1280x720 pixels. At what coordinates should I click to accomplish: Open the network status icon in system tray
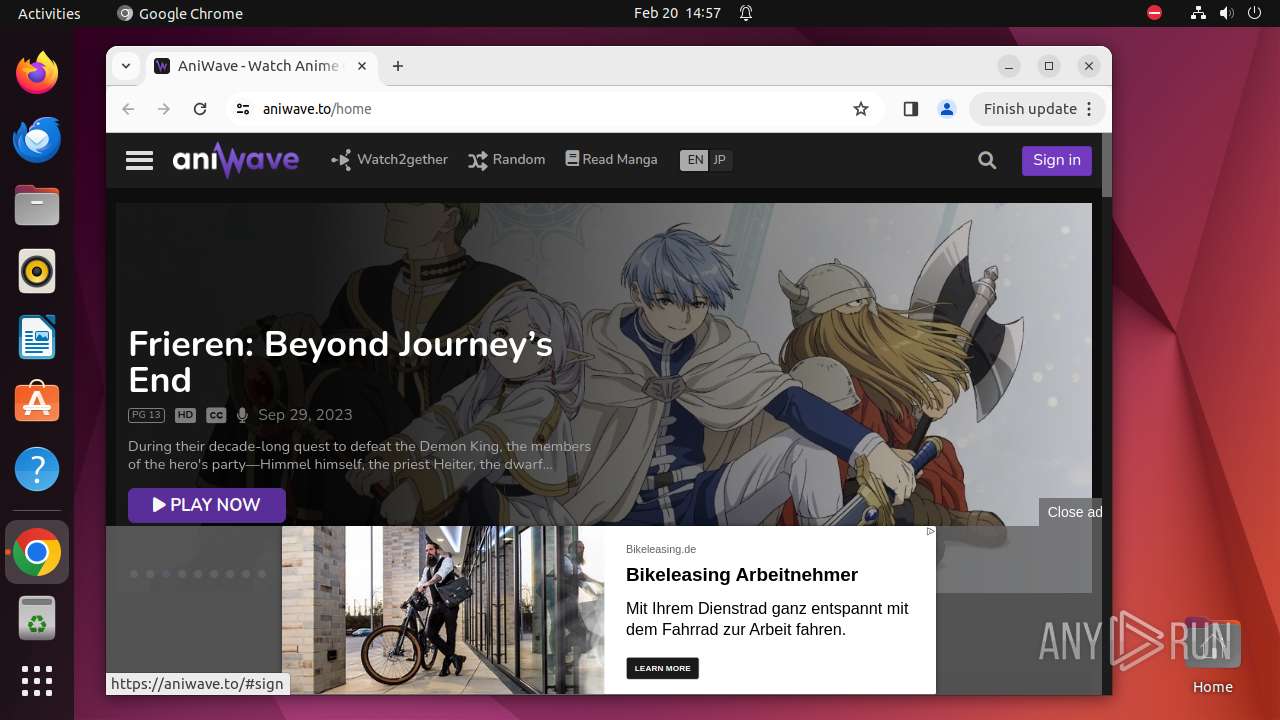tap(1198, 13)
